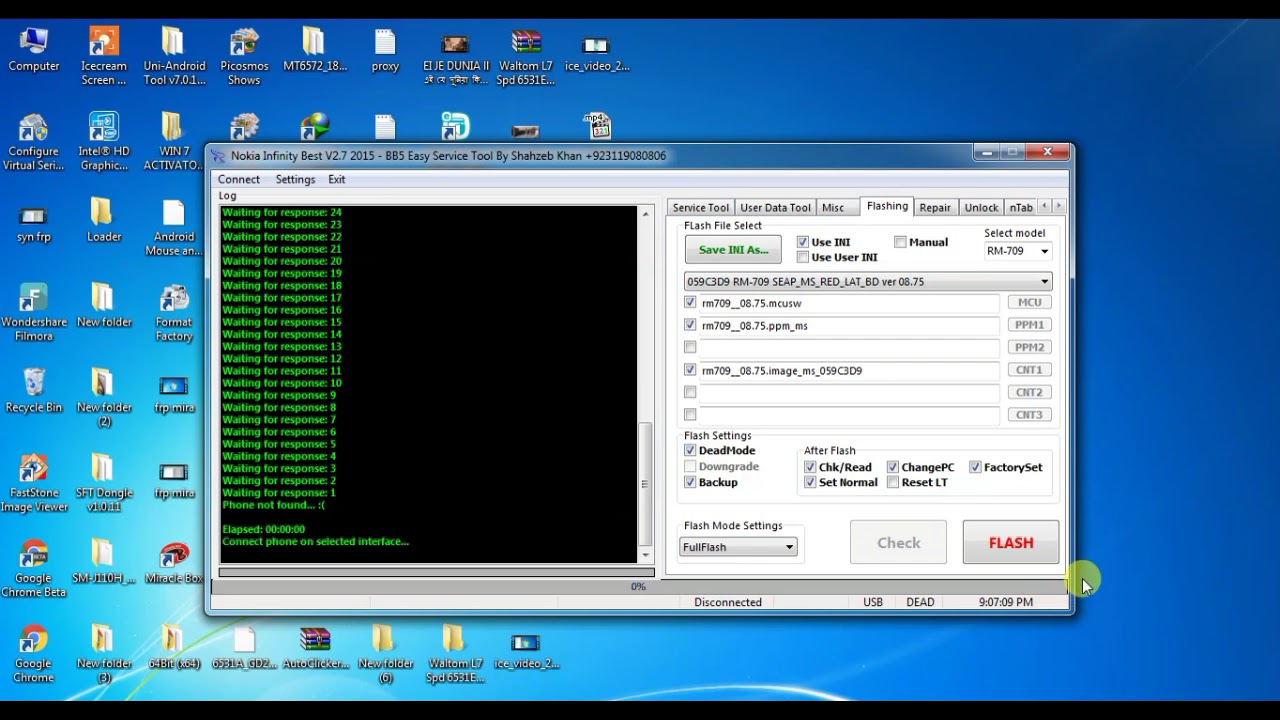This screenshot has width=1280, height=720.
Task: Open AutoClicker archive icon
Action: (x=315, y=648)
